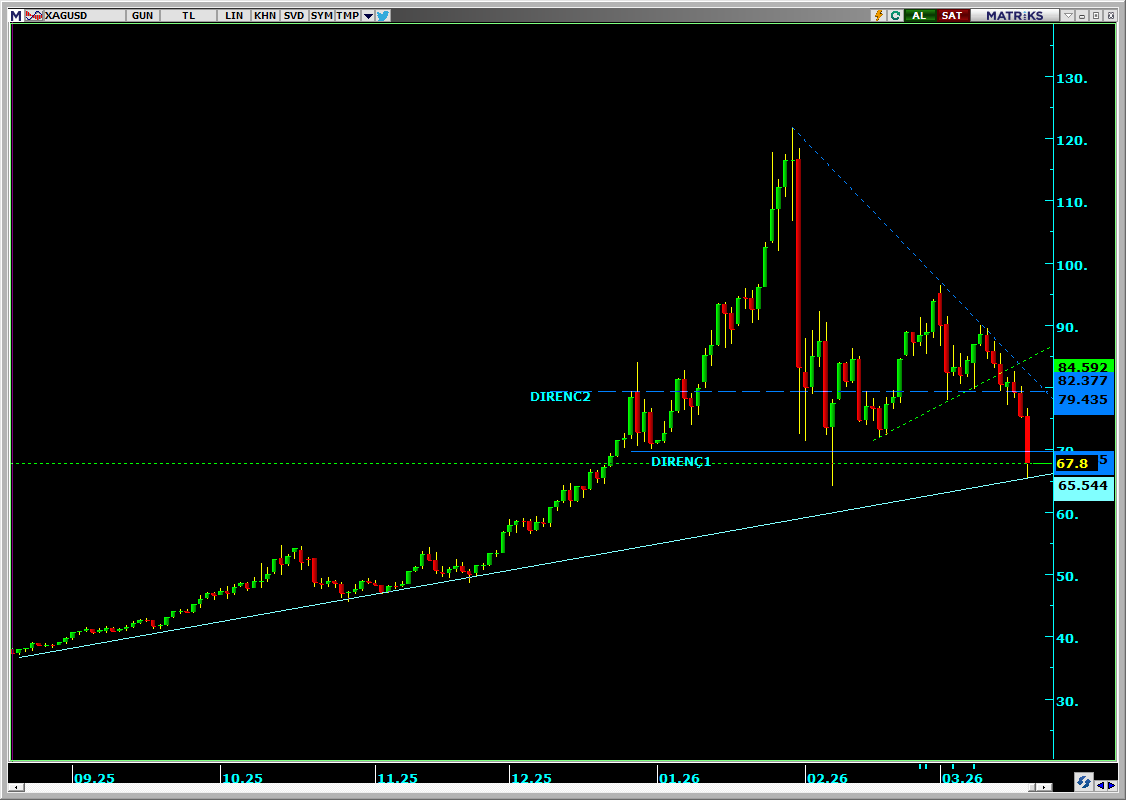Click the 50. price axis label

click(1067, 577)
